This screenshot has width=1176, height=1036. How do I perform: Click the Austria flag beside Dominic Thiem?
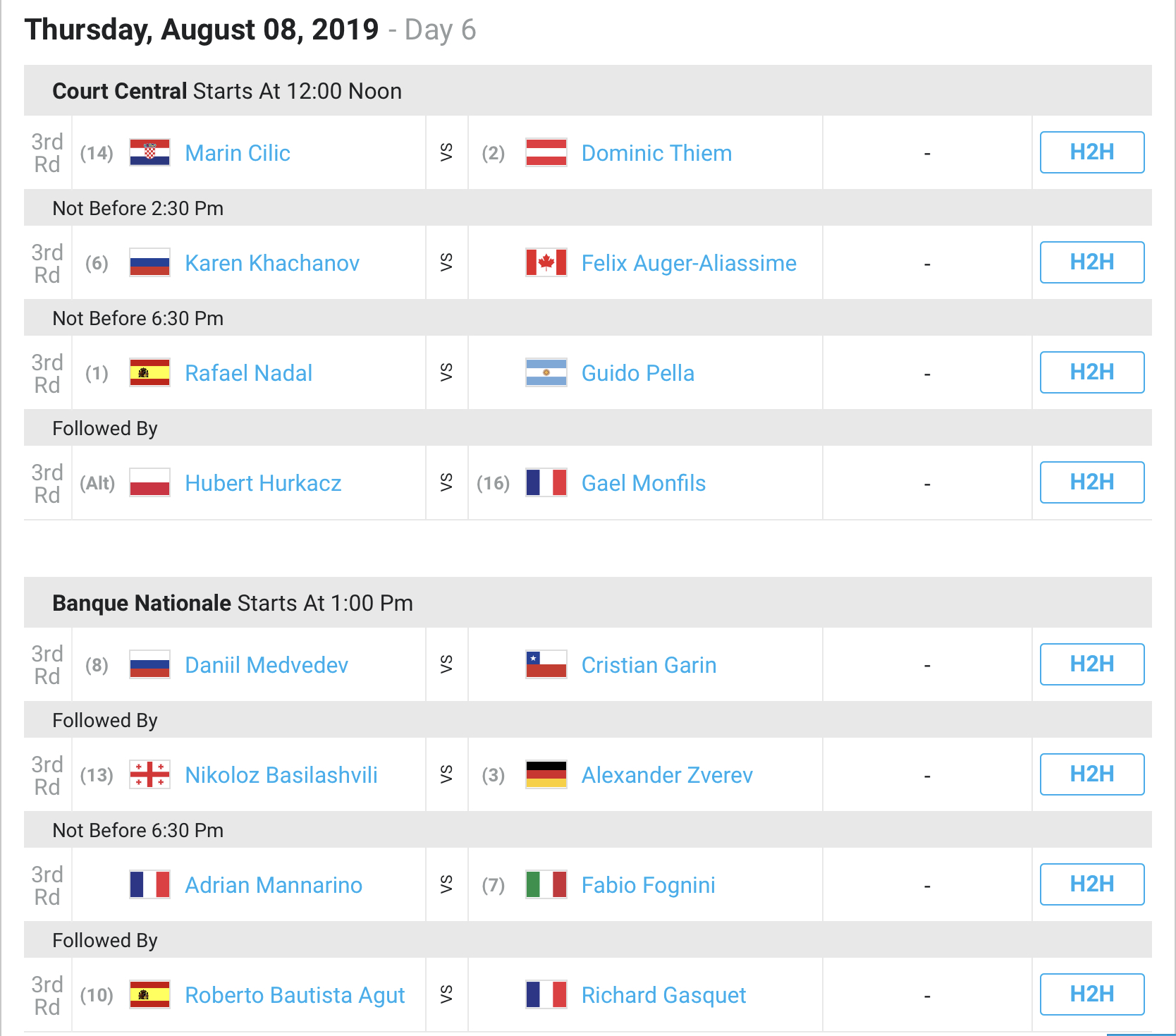click(x=546, y=152)
